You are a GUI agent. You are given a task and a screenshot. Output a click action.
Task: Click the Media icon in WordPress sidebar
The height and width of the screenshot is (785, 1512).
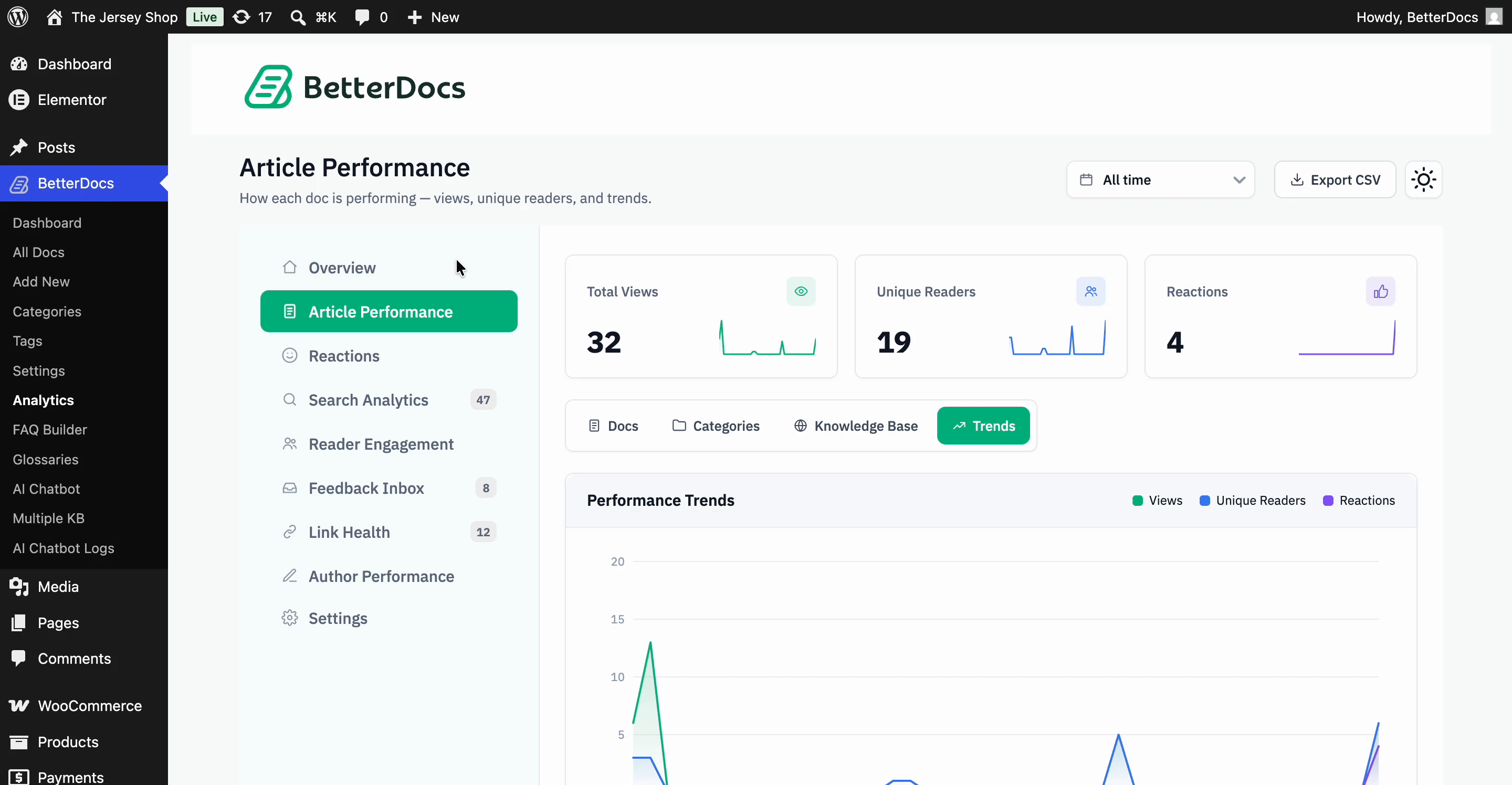pyautogui.click(x=19, y=587)
